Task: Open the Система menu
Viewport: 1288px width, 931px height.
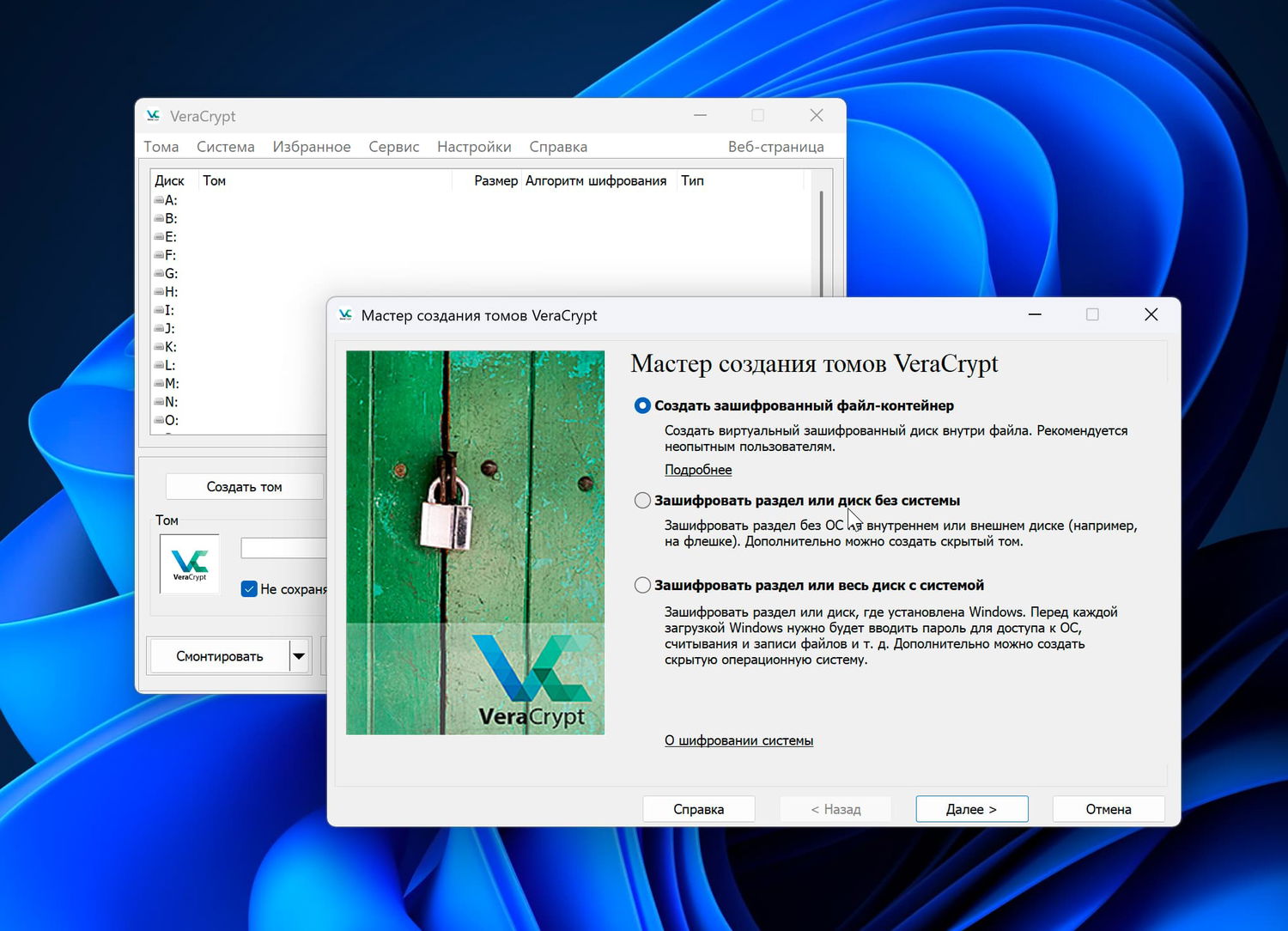Action: tap(226, 147)
